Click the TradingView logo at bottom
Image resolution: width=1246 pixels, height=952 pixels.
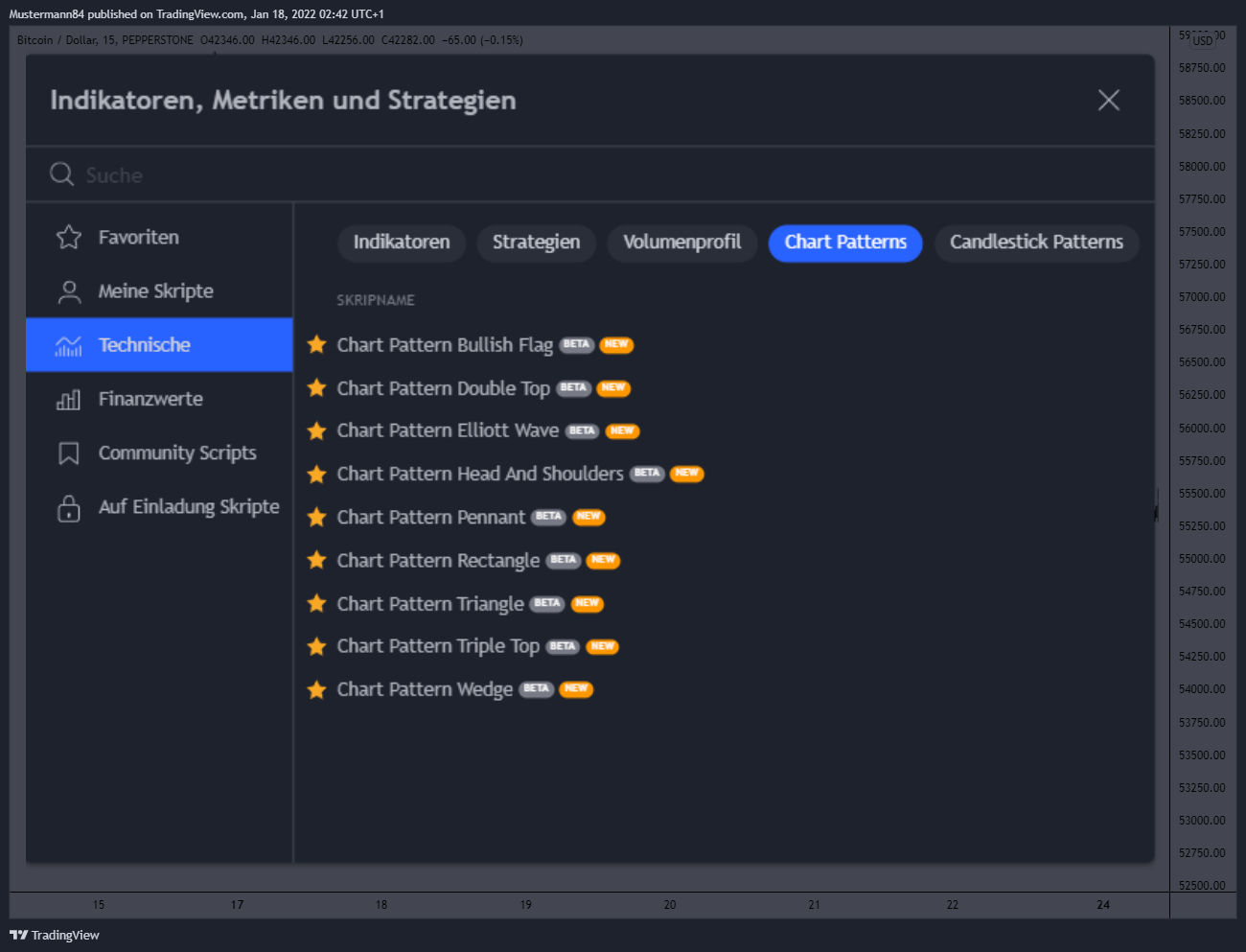(x=55, y=935)
